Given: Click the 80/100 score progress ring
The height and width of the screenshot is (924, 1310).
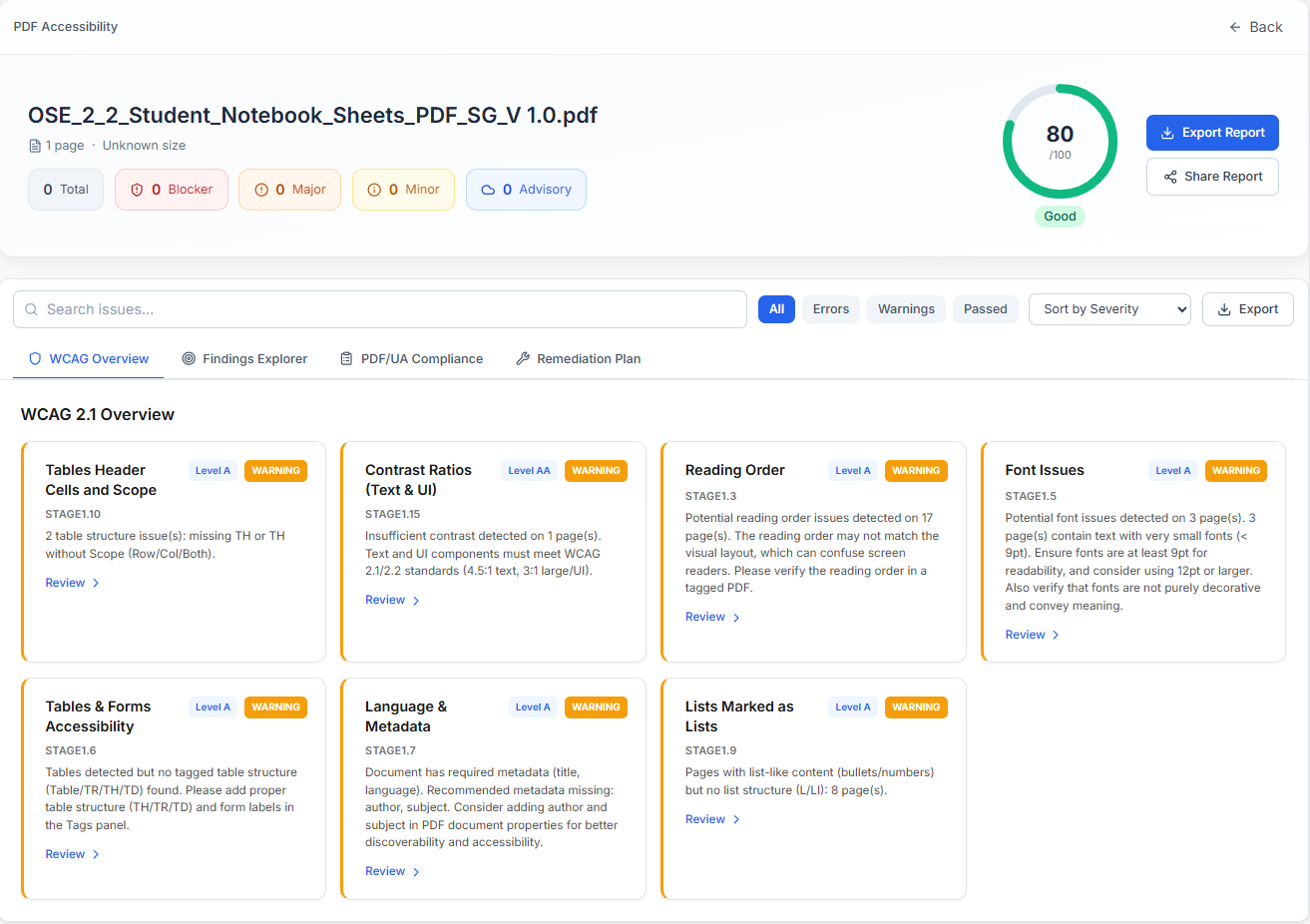Looking at the screenshot, I should click(x=1060, y=142).
